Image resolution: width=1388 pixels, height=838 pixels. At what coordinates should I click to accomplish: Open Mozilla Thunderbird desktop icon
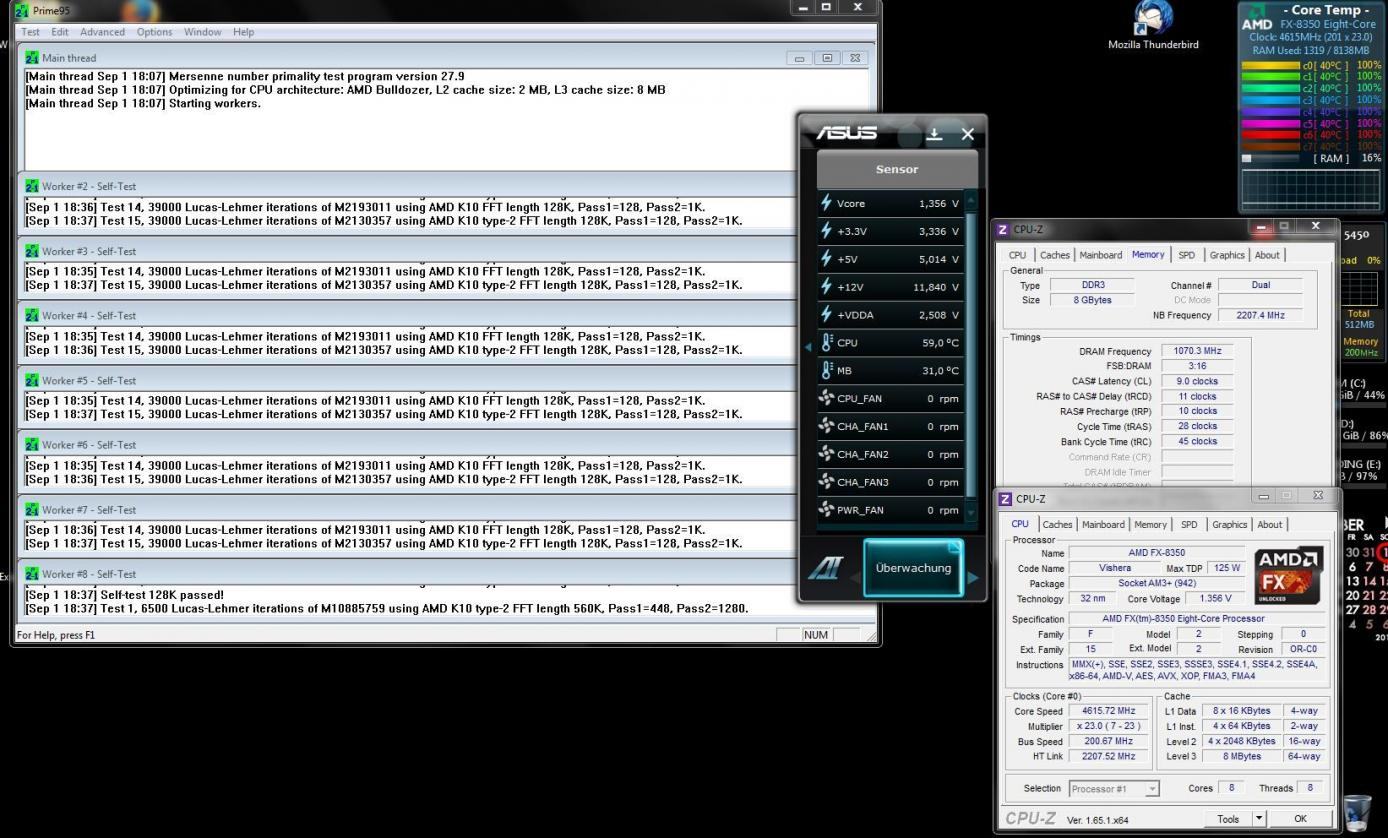[1153, 26]
